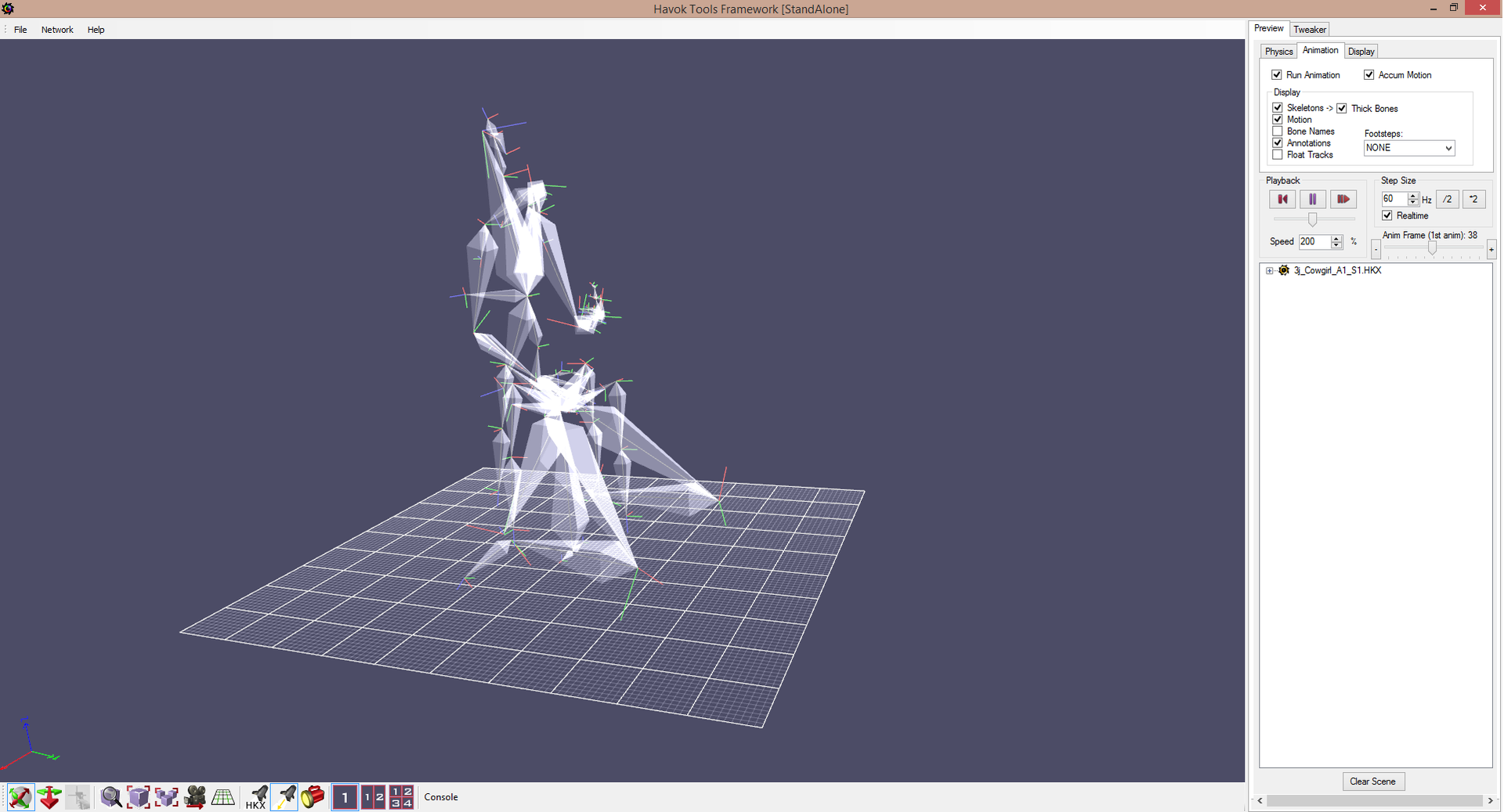Expand the 3j_Cowgirl_A1_S1.HKX tree node
The image size is (1504, 812).
point(1270,270)
